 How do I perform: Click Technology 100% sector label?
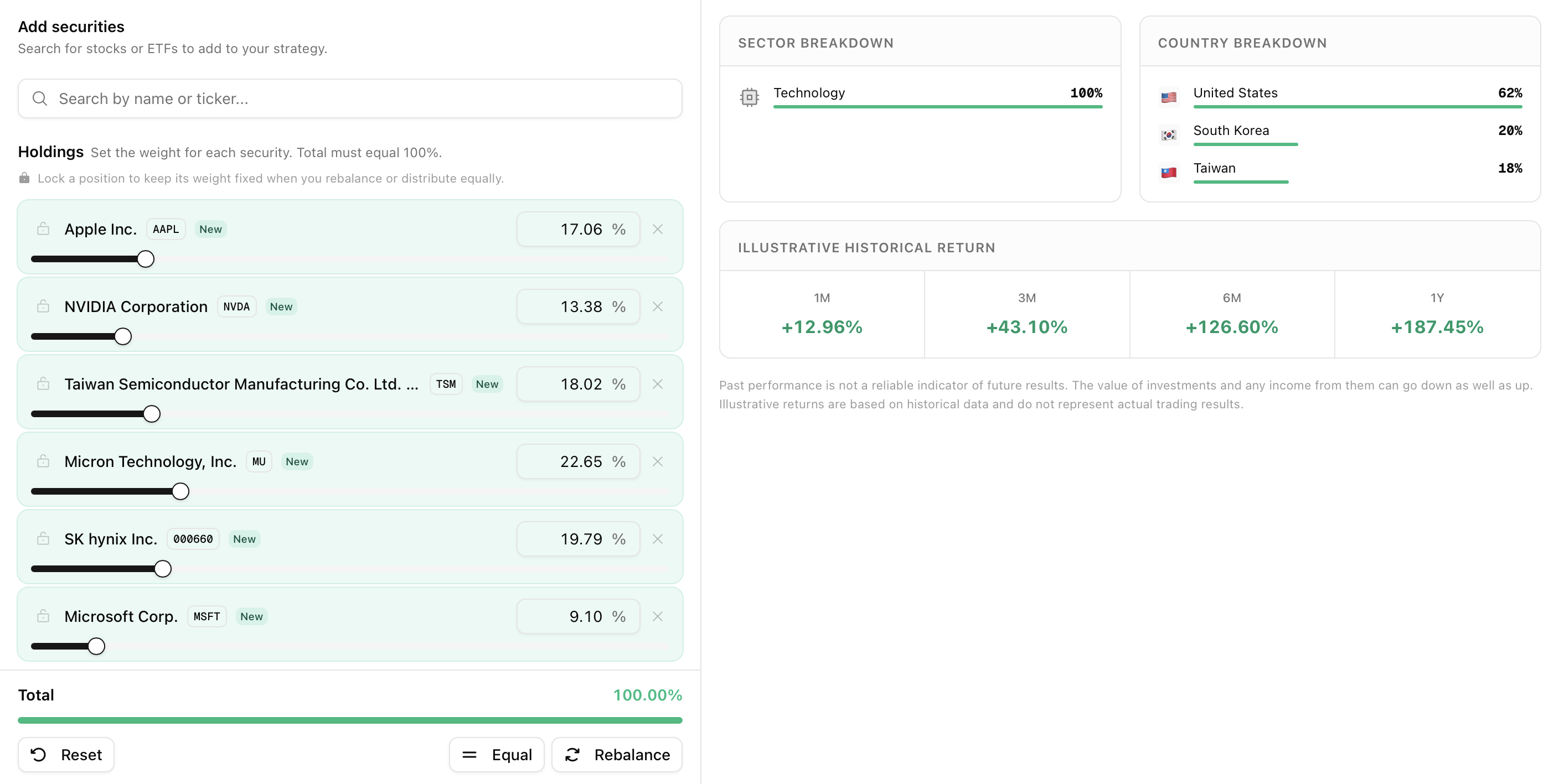click(809, 92)
